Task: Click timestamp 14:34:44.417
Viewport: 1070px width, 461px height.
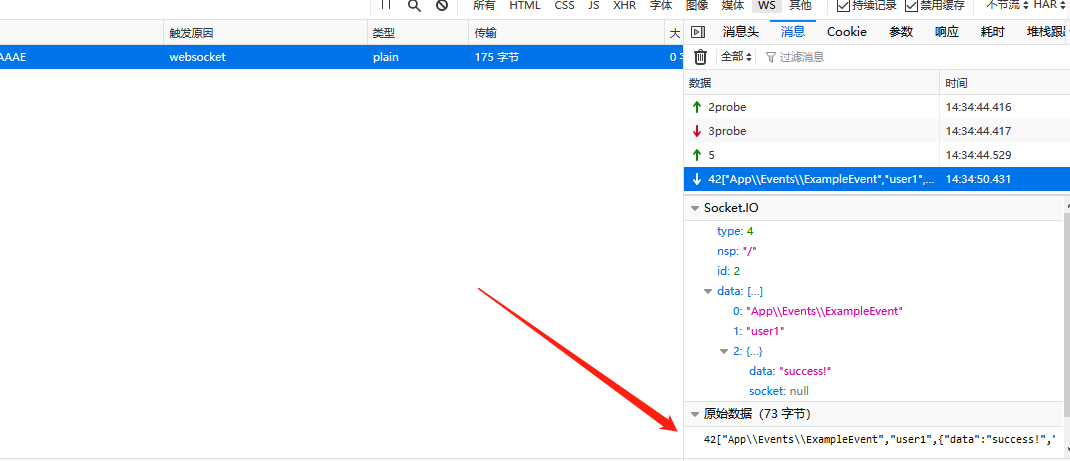Action: (978, 131)
